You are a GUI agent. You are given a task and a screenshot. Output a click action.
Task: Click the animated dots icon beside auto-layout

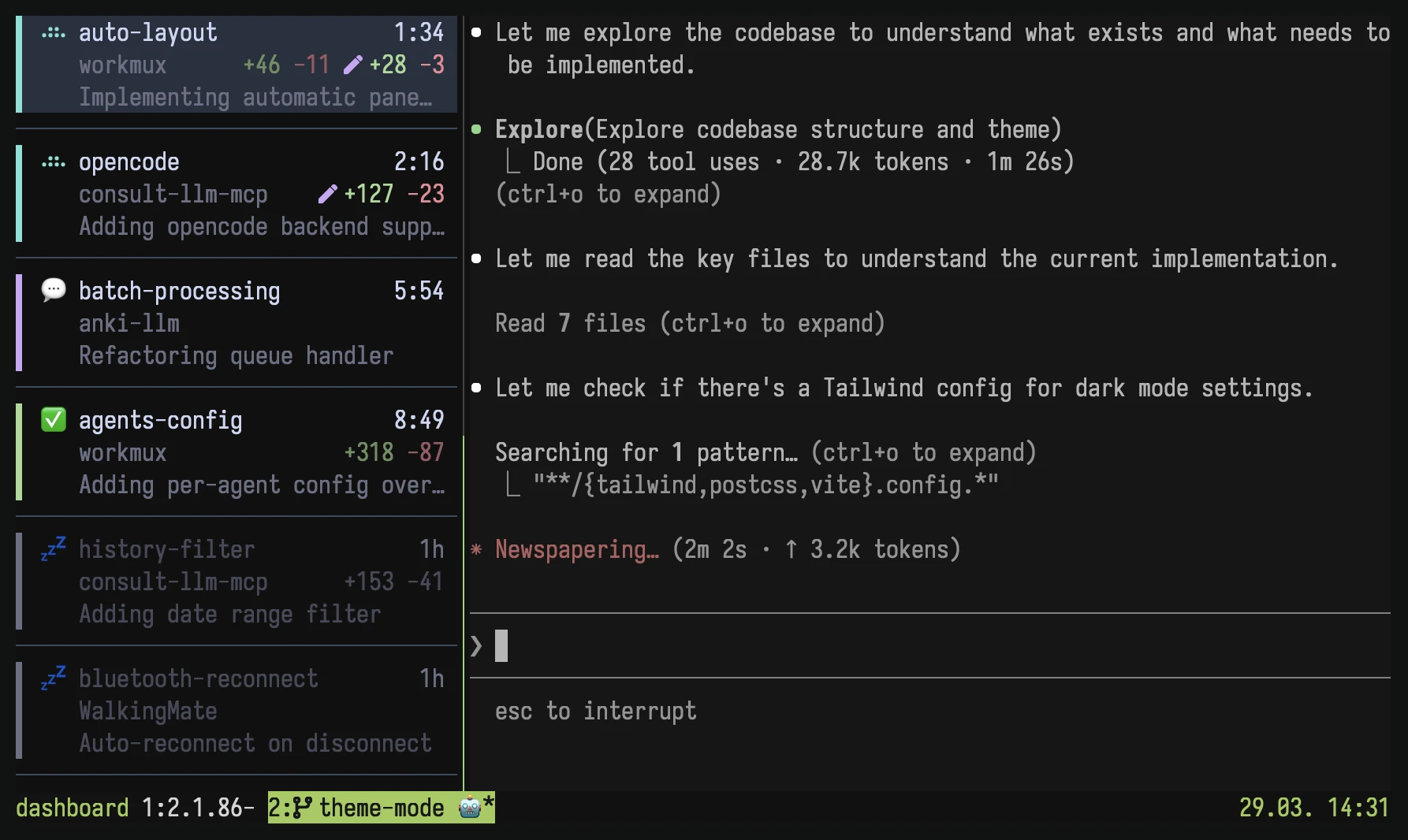pos(52,32)
